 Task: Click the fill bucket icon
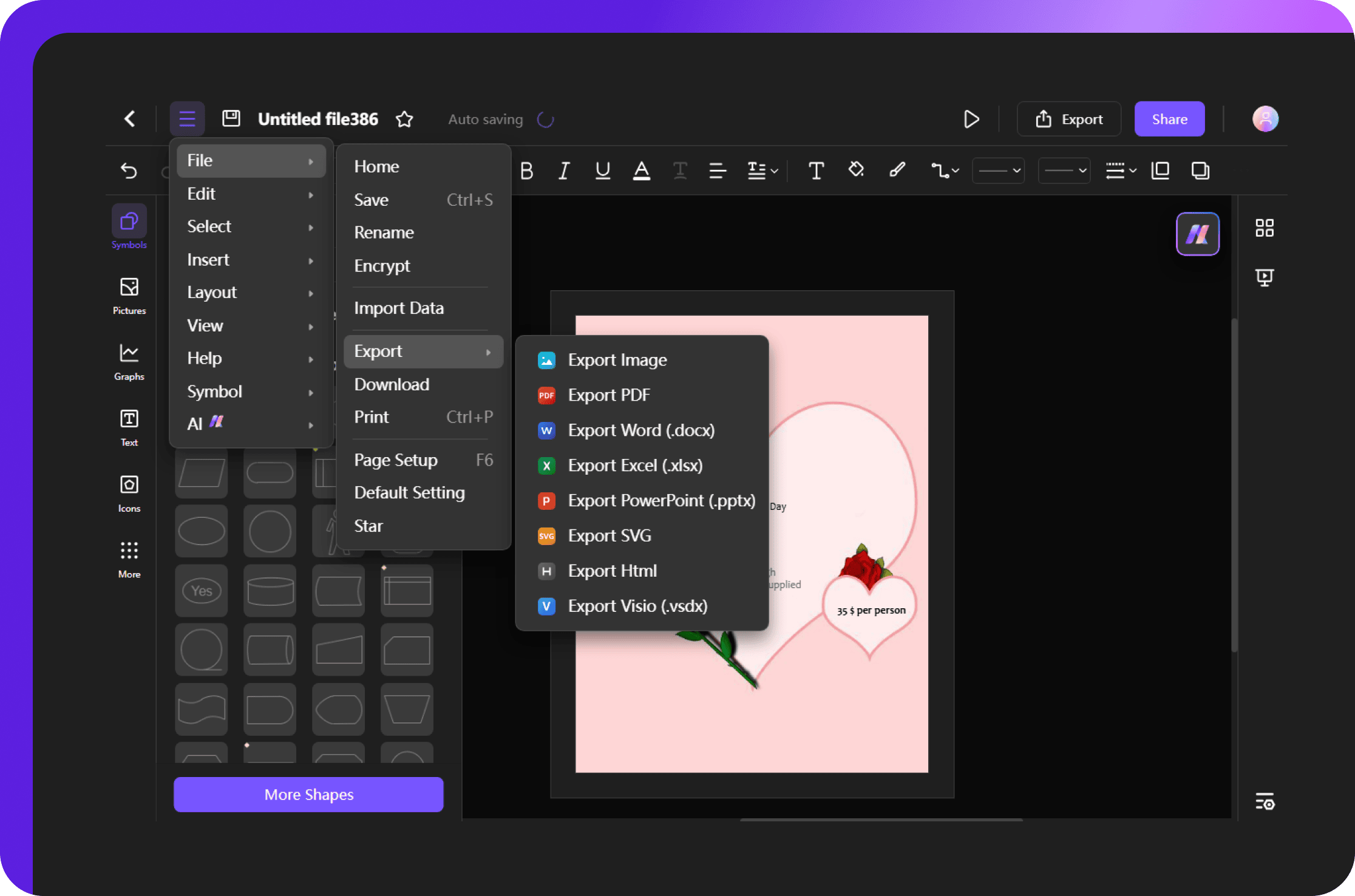point(857,170)
